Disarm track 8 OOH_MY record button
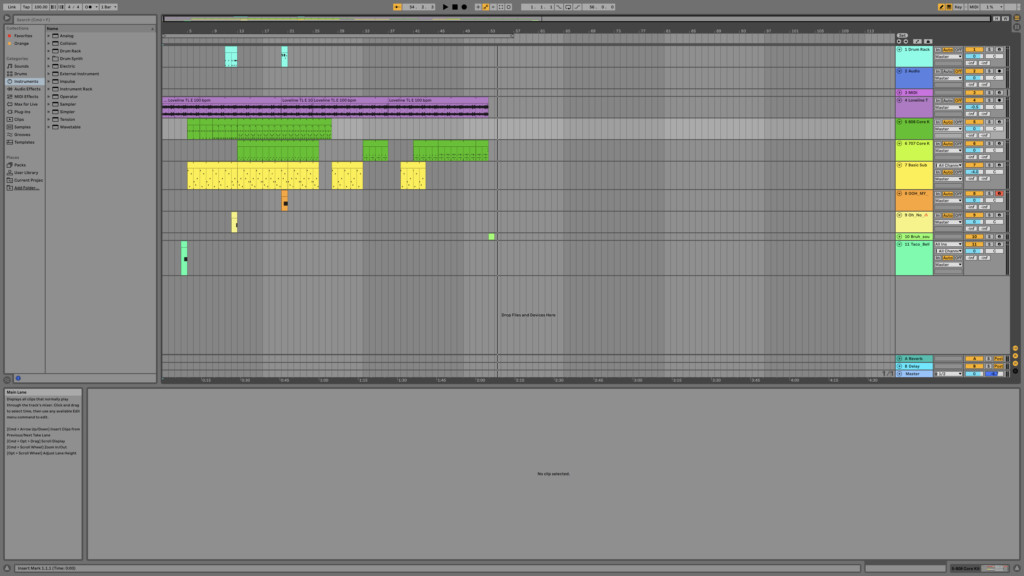 [x=999, y=193]
